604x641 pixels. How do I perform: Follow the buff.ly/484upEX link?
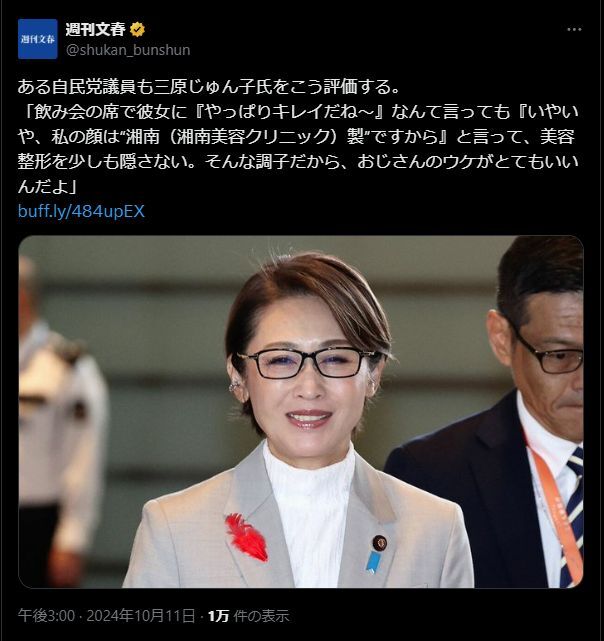tap(81, 211)
